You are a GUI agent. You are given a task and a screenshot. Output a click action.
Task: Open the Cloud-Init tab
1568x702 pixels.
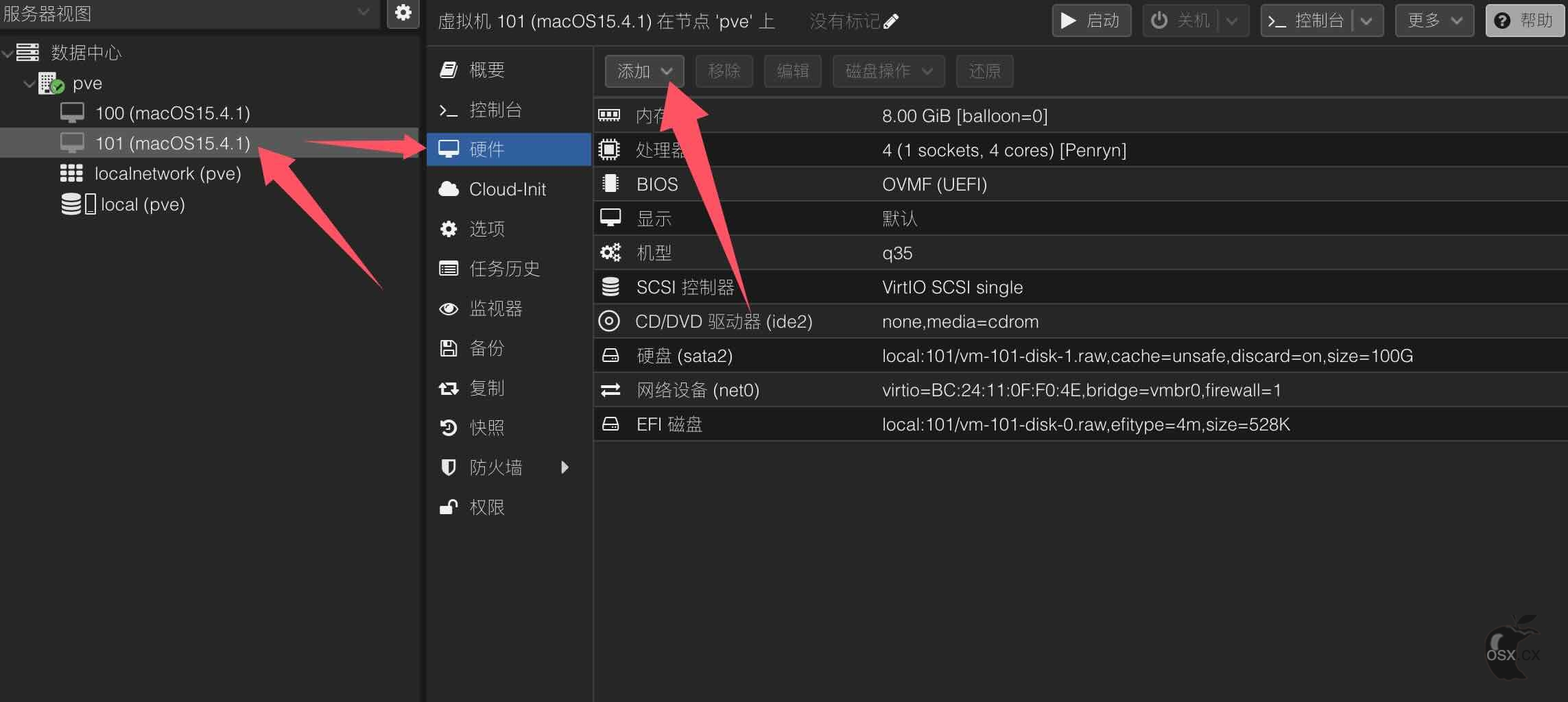509,189
